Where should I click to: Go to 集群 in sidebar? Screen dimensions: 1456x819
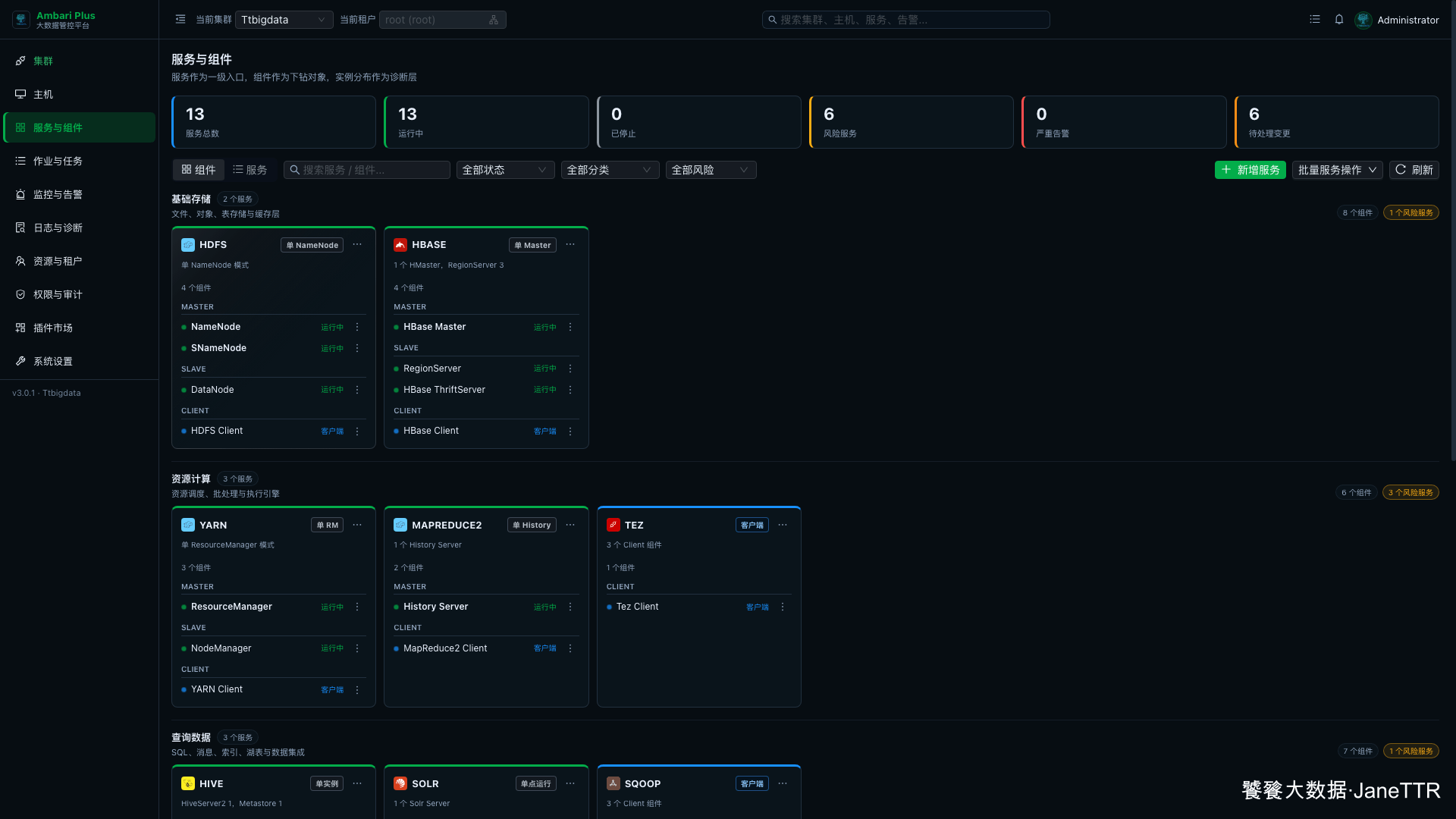[x=79, y=61]
